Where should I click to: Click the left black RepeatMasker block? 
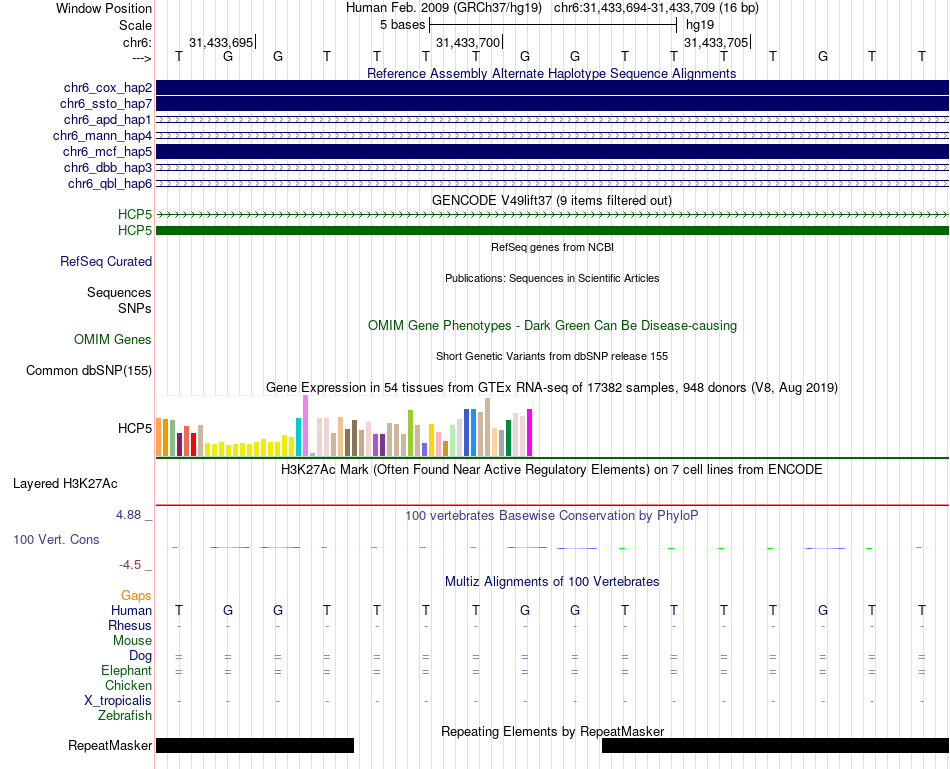pyautogui.click(x=255, y=745)
